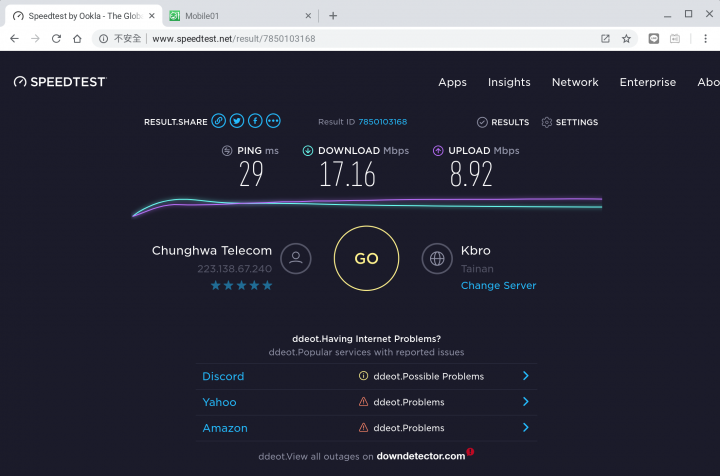This screenshot has width=720, height=476.
Task: Reload the Speedtest page
Action: [56, 39]
